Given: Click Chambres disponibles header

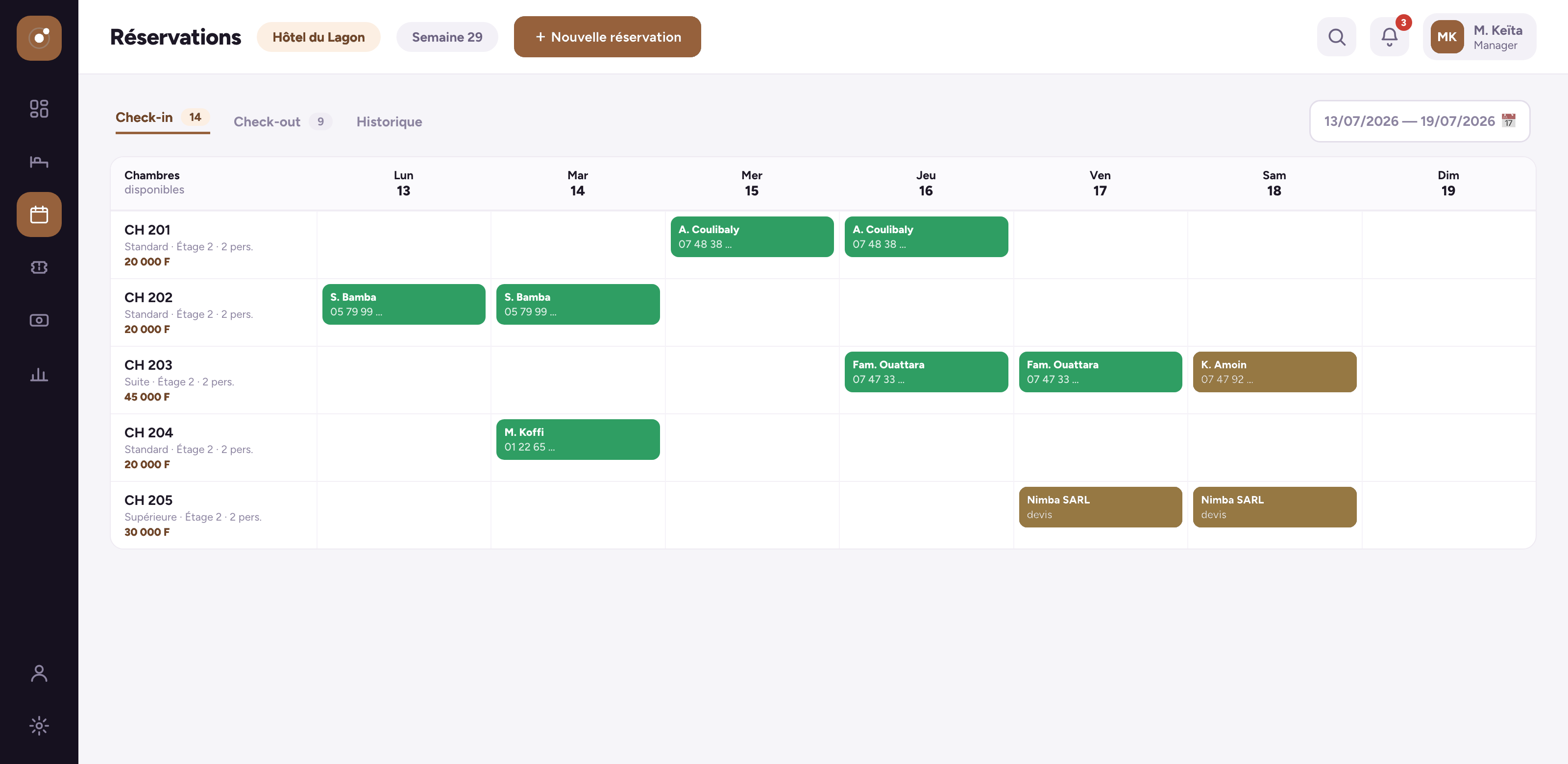Looking at the screenshot, I should tap(154, 183).
